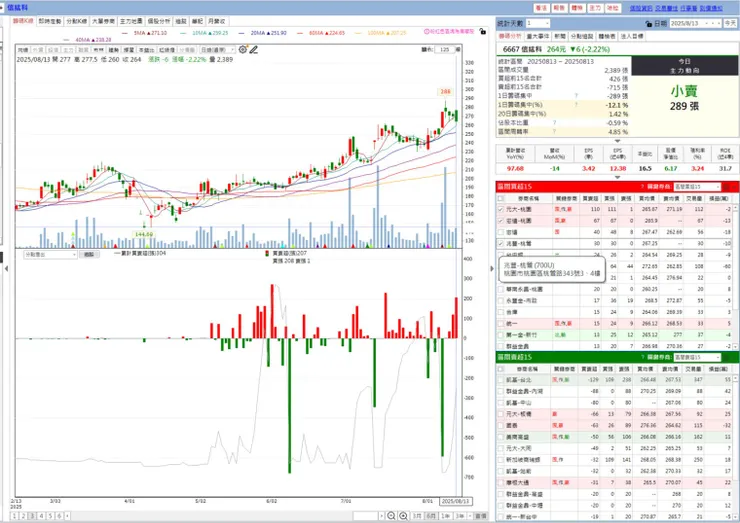
Task: Toggle the 宏遠-桃園 broker checkbox
Action: (501, 220)
